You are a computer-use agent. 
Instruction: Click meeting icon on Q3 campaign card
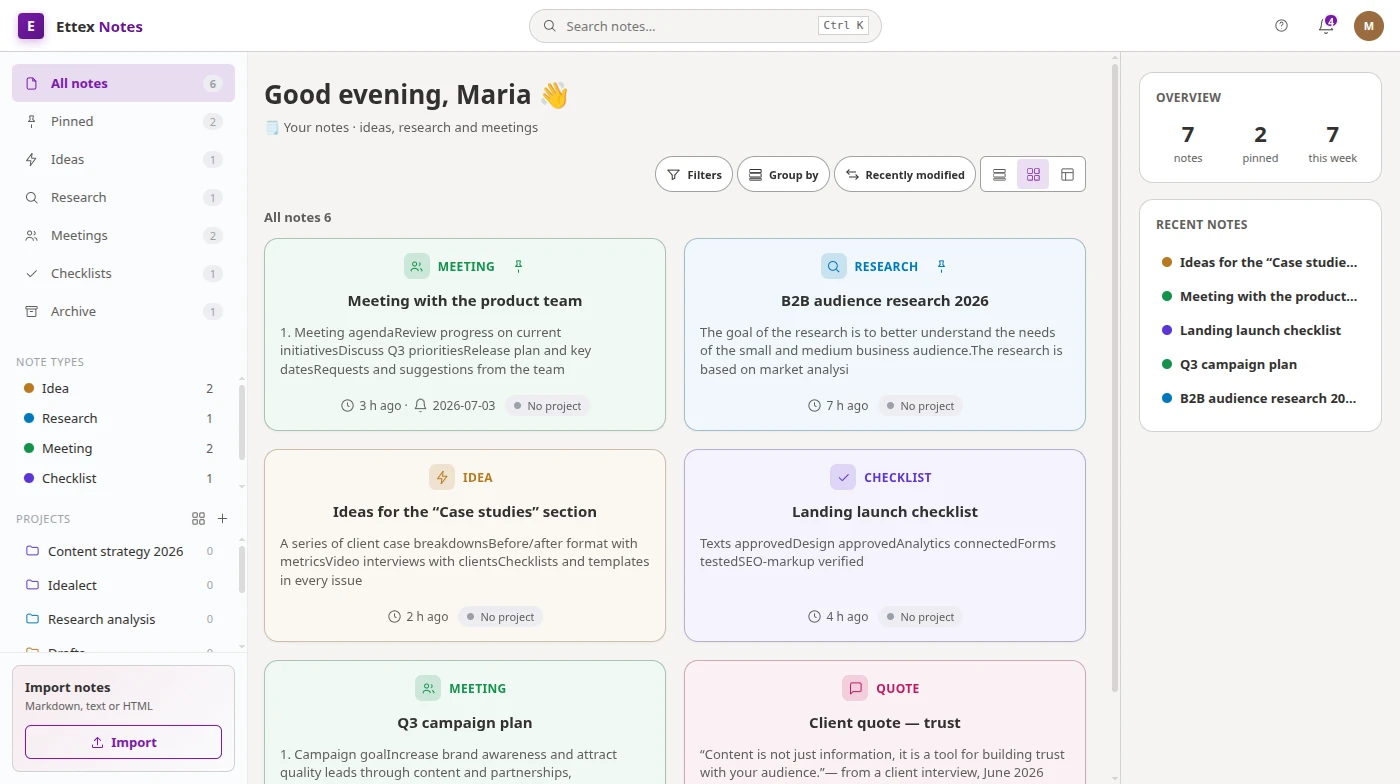point(428,688)
